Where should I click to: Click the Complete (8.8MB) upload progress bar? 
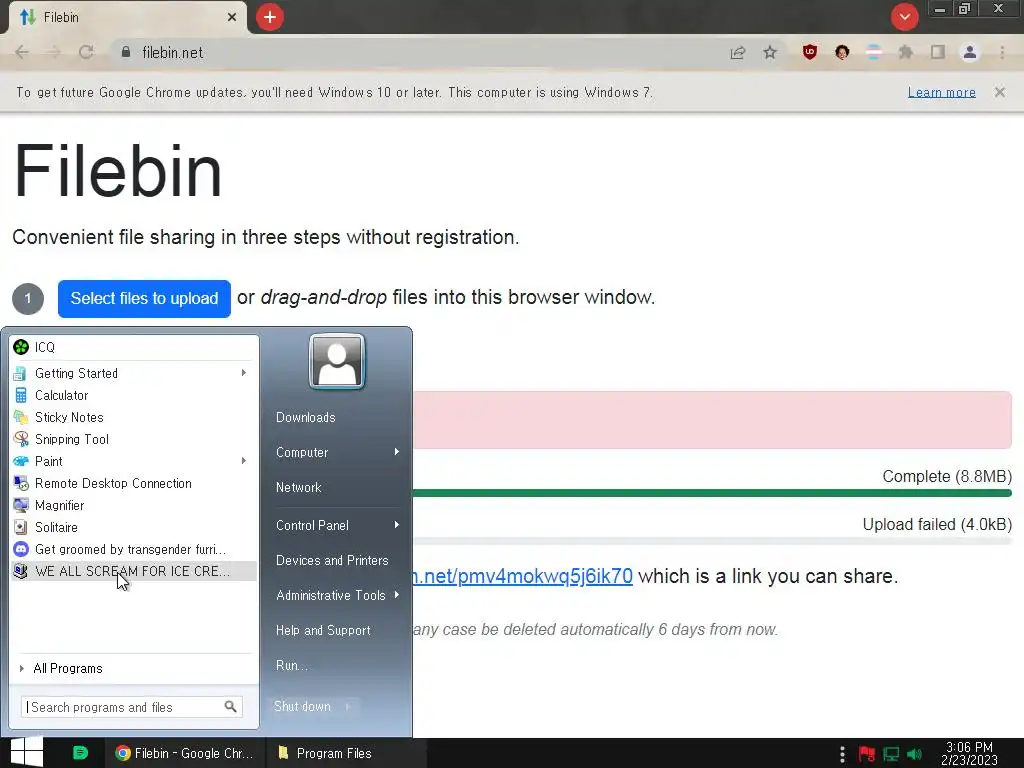pyautogui.click(x=712, y=493)
